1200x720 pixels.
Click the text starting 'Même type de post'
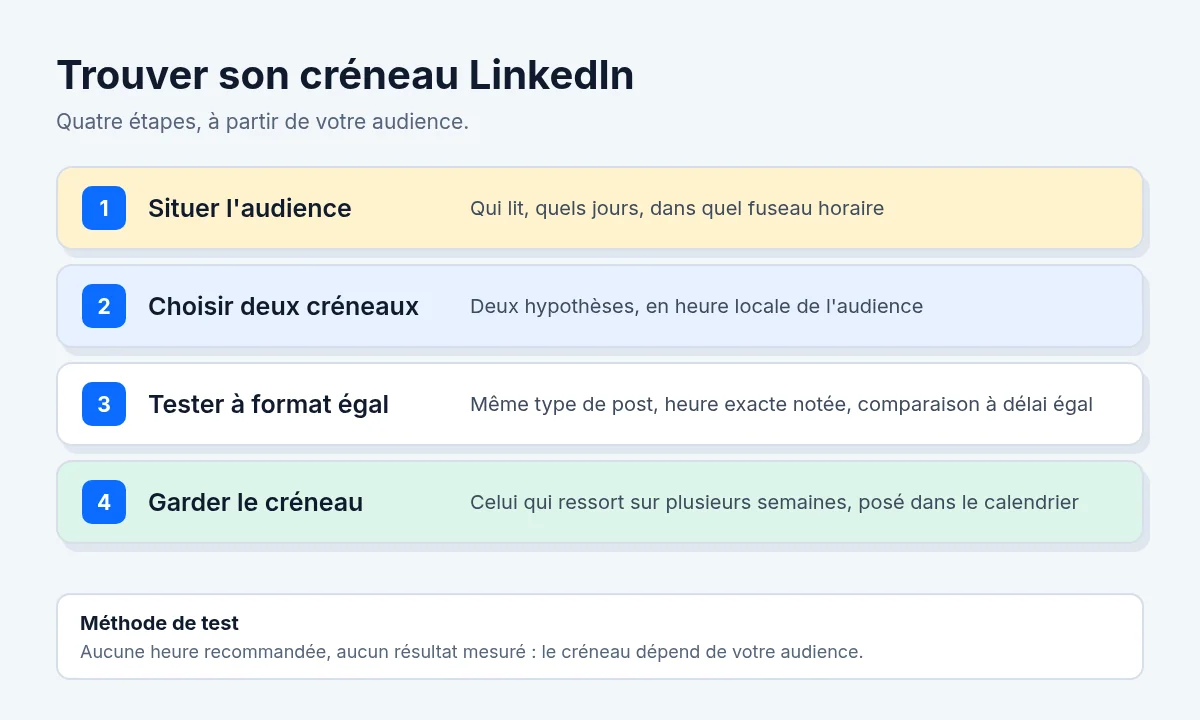click(x=781, y=404)
